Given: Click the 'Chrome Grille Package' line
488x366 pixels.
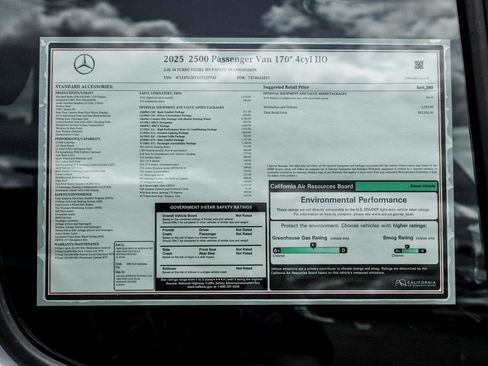Looking at the screenshot, I should 162,136.
